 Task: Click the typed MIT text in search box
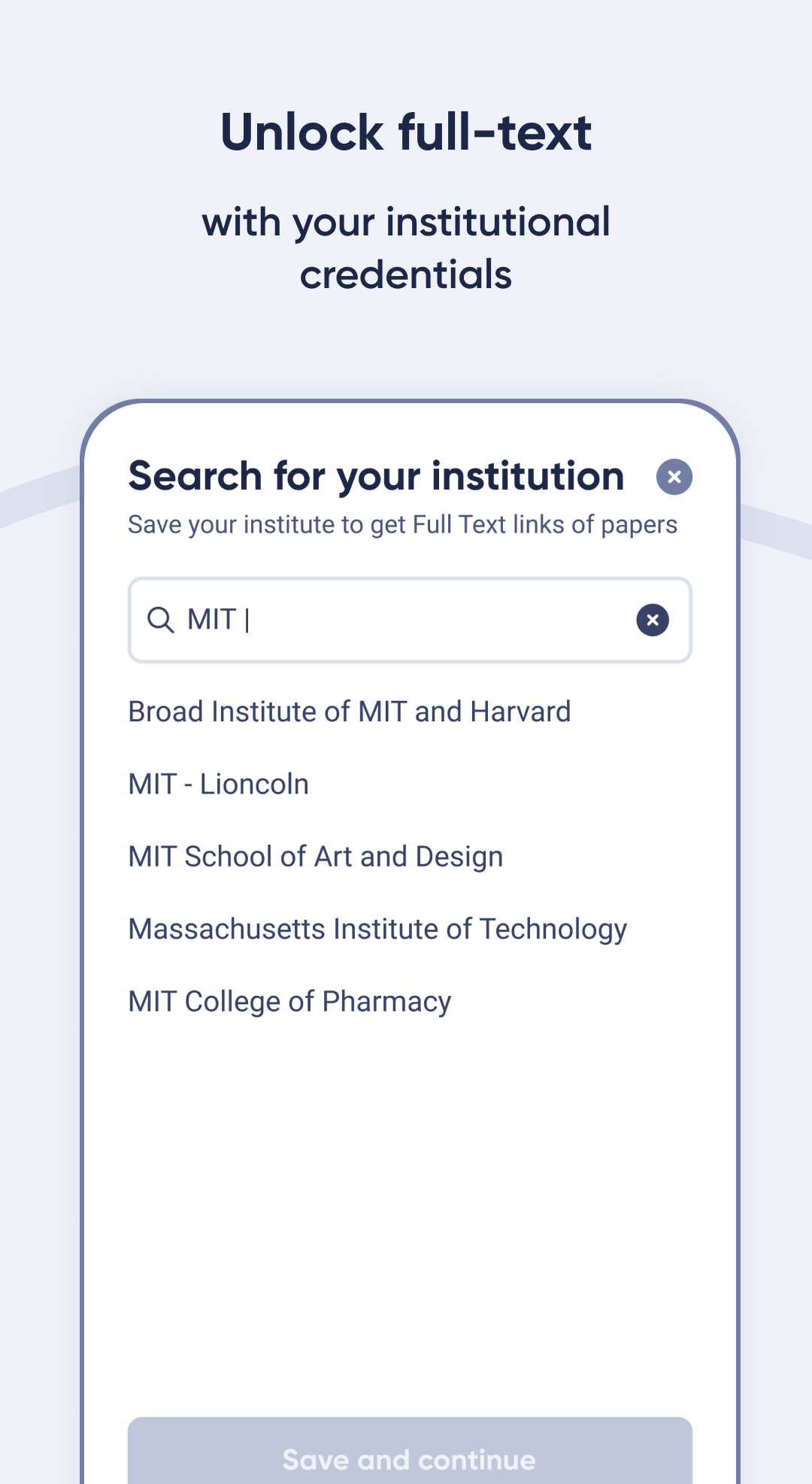211,620
